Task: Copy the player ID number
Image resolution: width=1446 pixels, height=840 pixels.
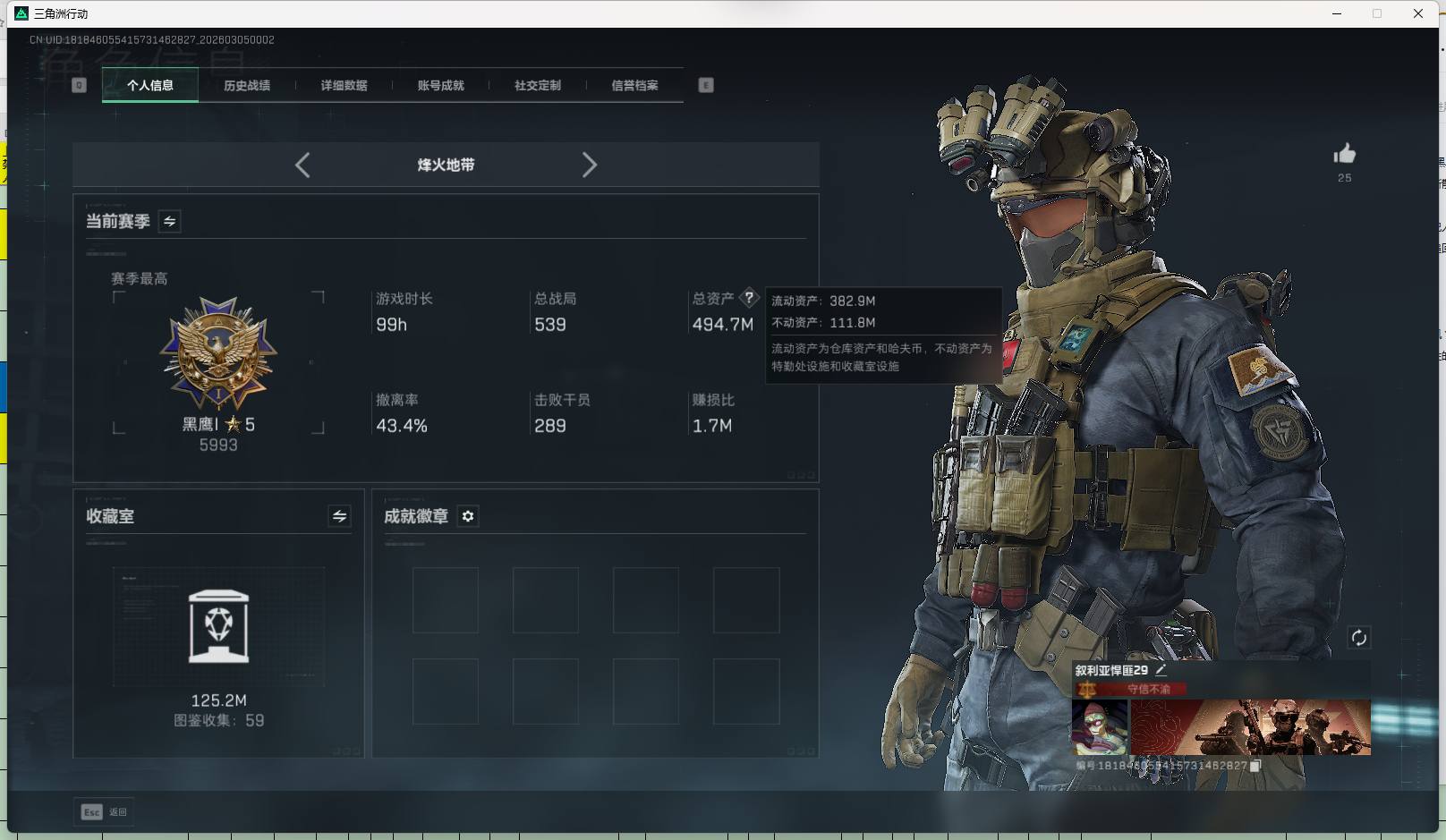Action: [x=1255, y=766]
